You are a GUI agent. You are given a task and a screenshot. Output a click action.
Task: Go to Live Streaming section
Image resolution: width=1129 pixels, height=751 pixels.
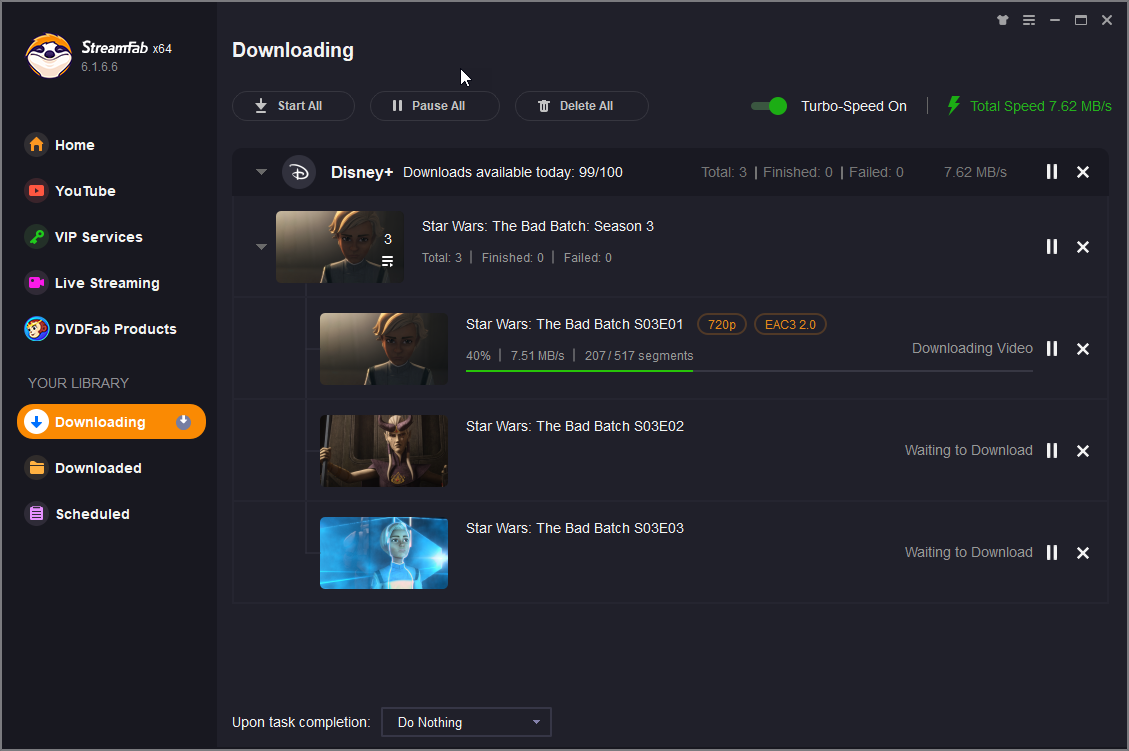(x=92, y=283)
